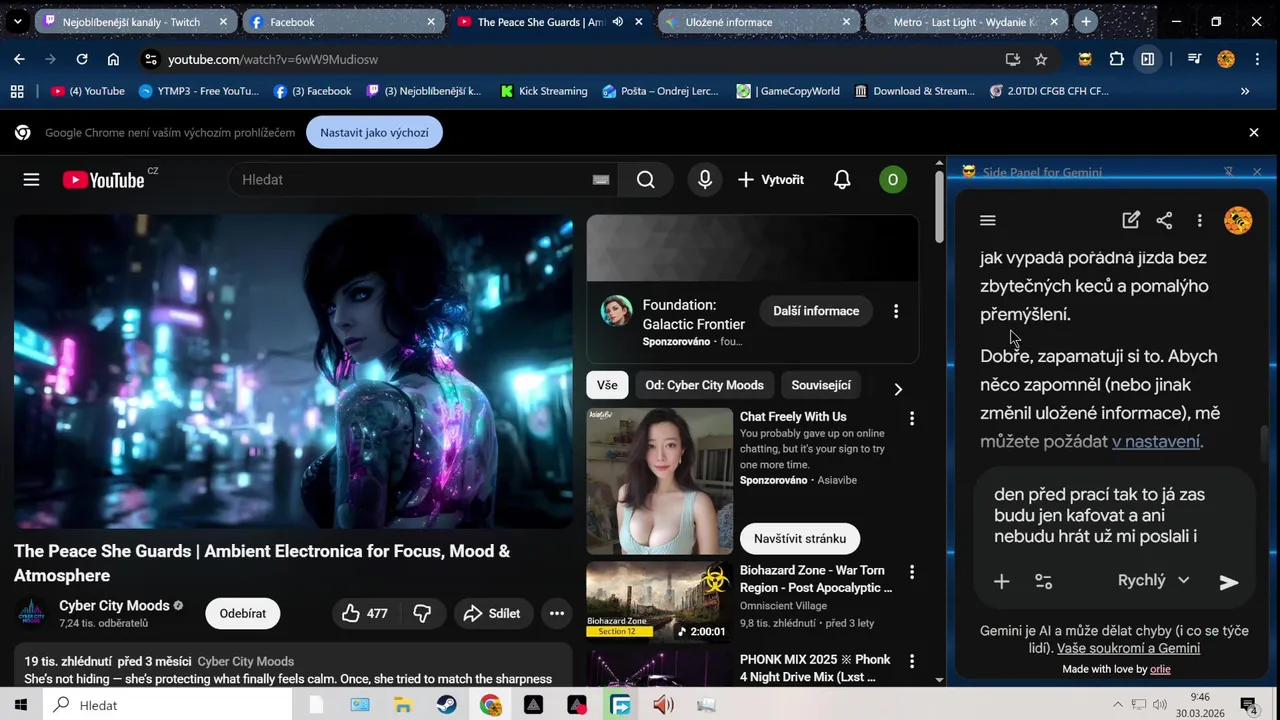Switch to Nejoblíbenější kanály - Twitch tab
The image size is (1280, 720).
click(135, 21)
